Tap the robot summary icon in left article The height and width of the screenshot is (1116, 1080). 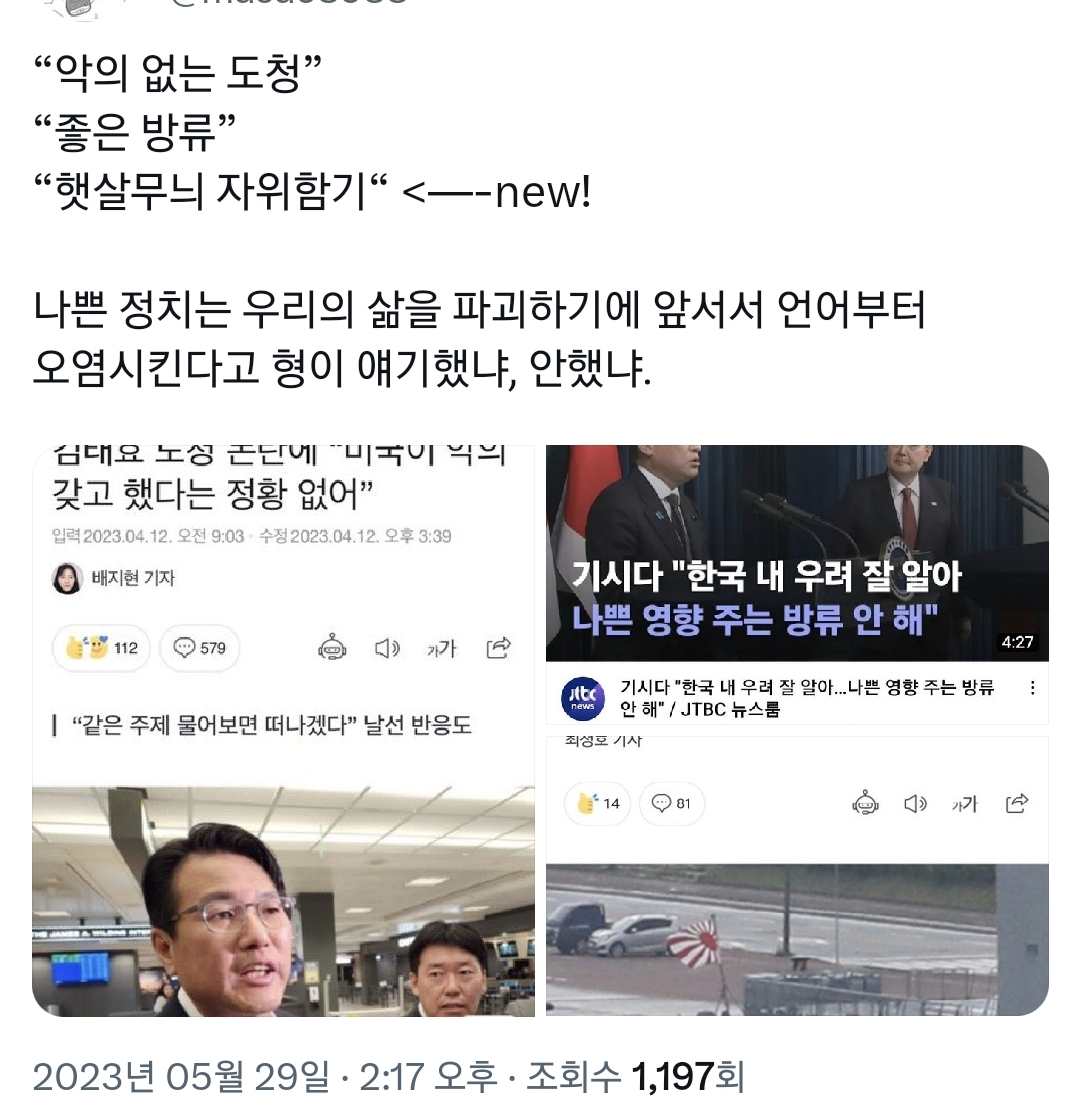click(x=332, y=648)
